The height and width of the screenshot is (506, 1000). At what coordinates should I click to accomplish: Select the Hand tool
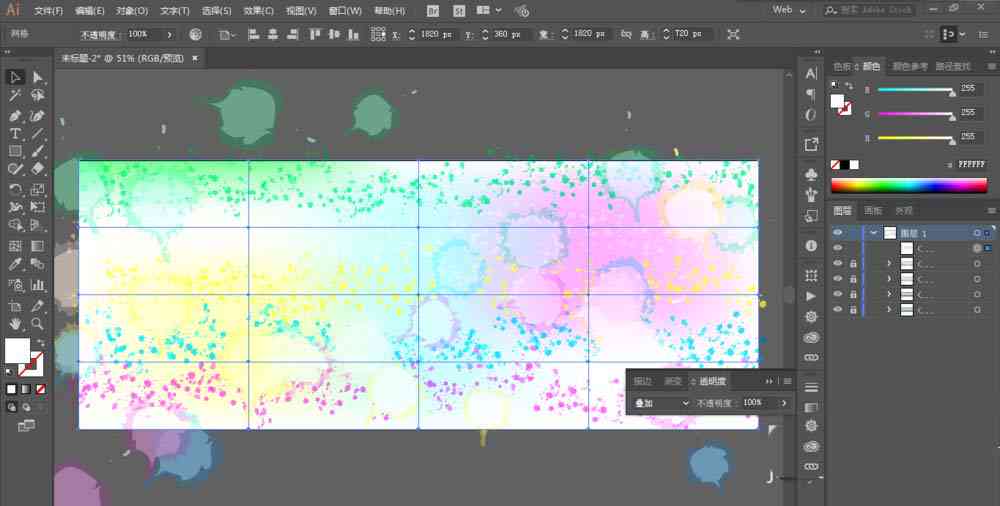click(15, 324)
